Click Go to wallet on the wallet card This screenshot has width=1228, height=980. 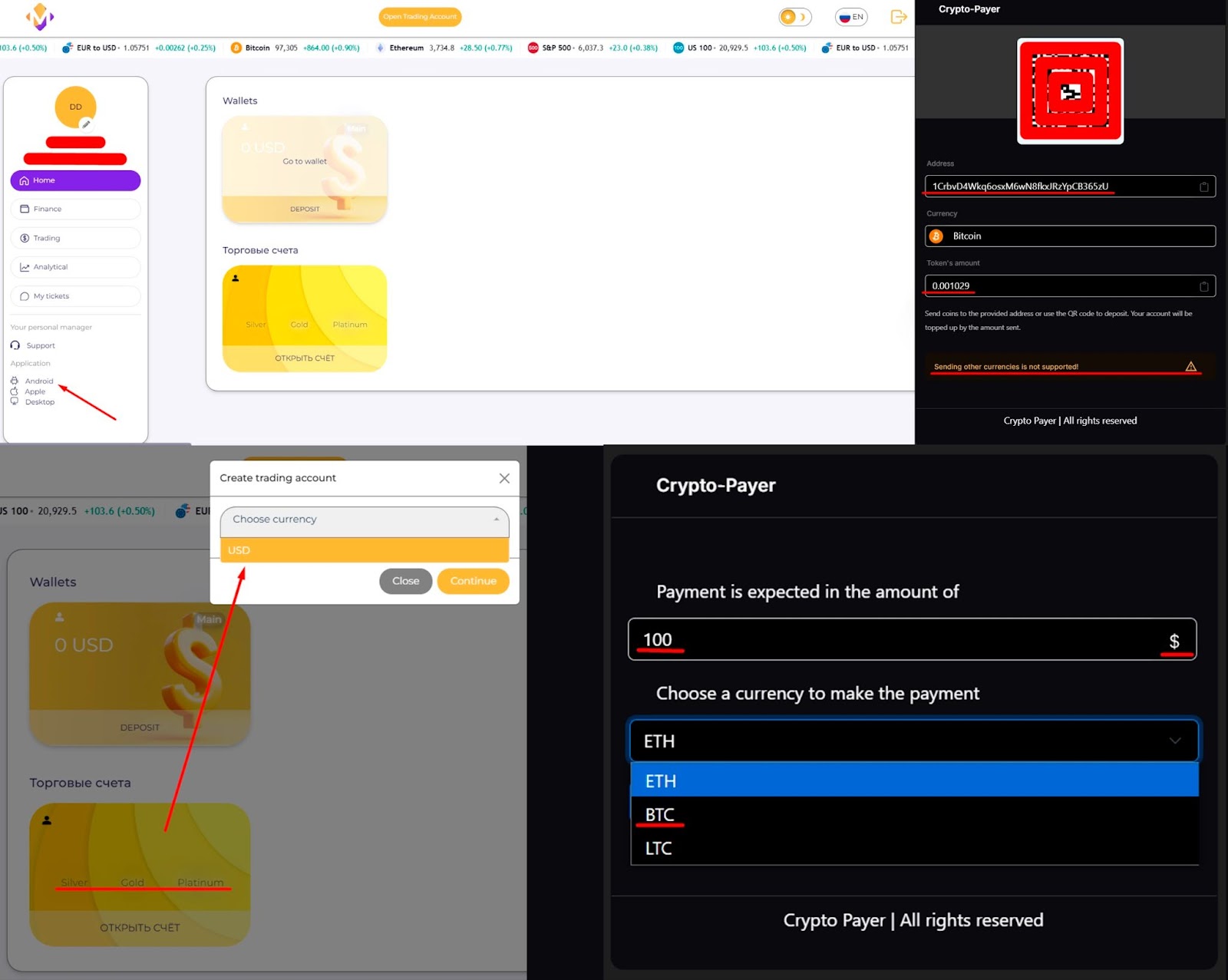[x=305, y=161]
